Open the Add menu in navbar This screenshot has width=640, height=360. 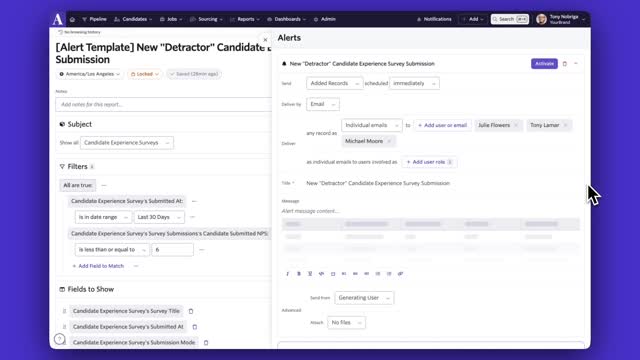(472, 19)
